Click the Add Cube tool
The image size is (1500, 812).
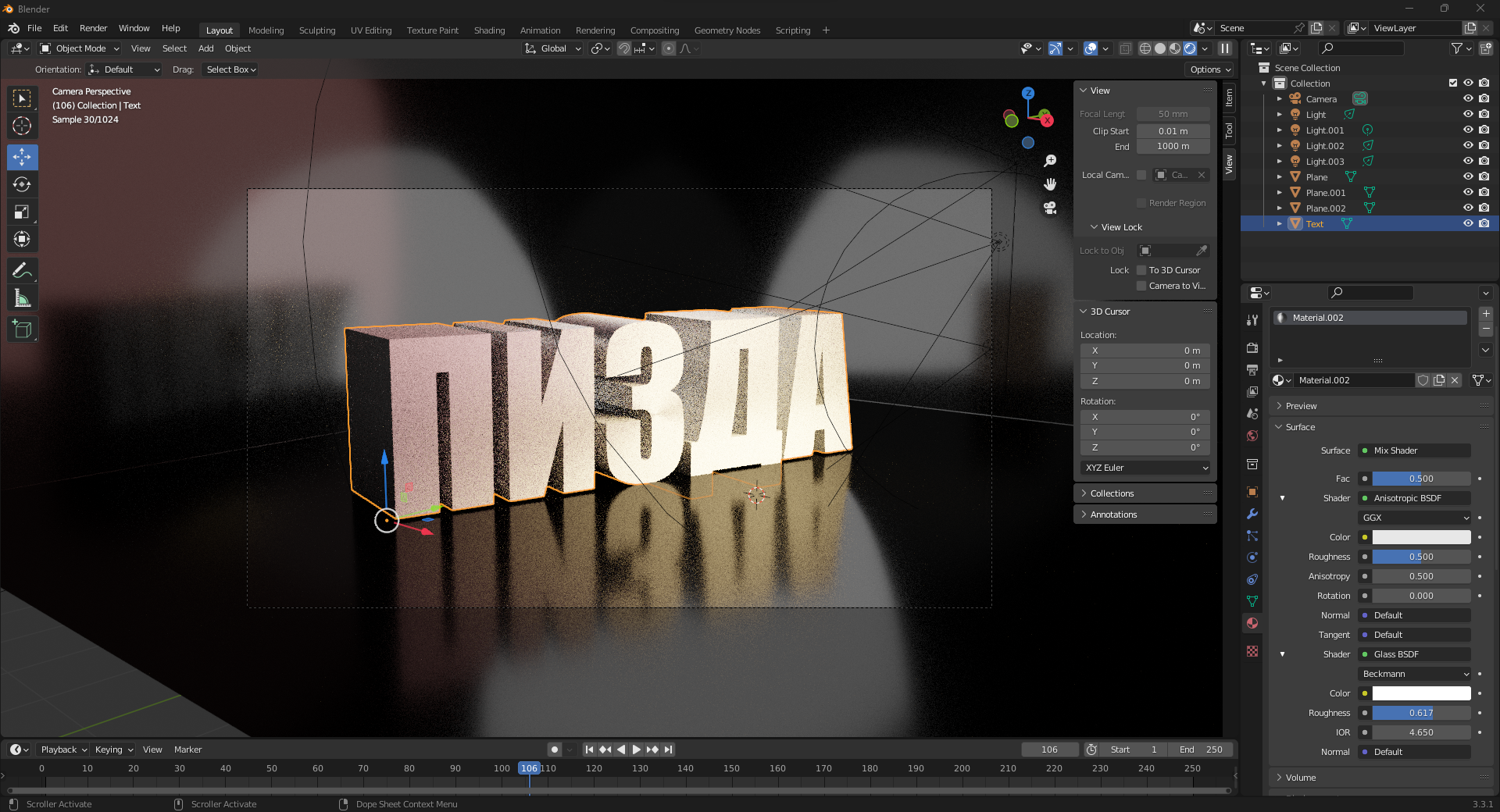[x=22, y=329]
